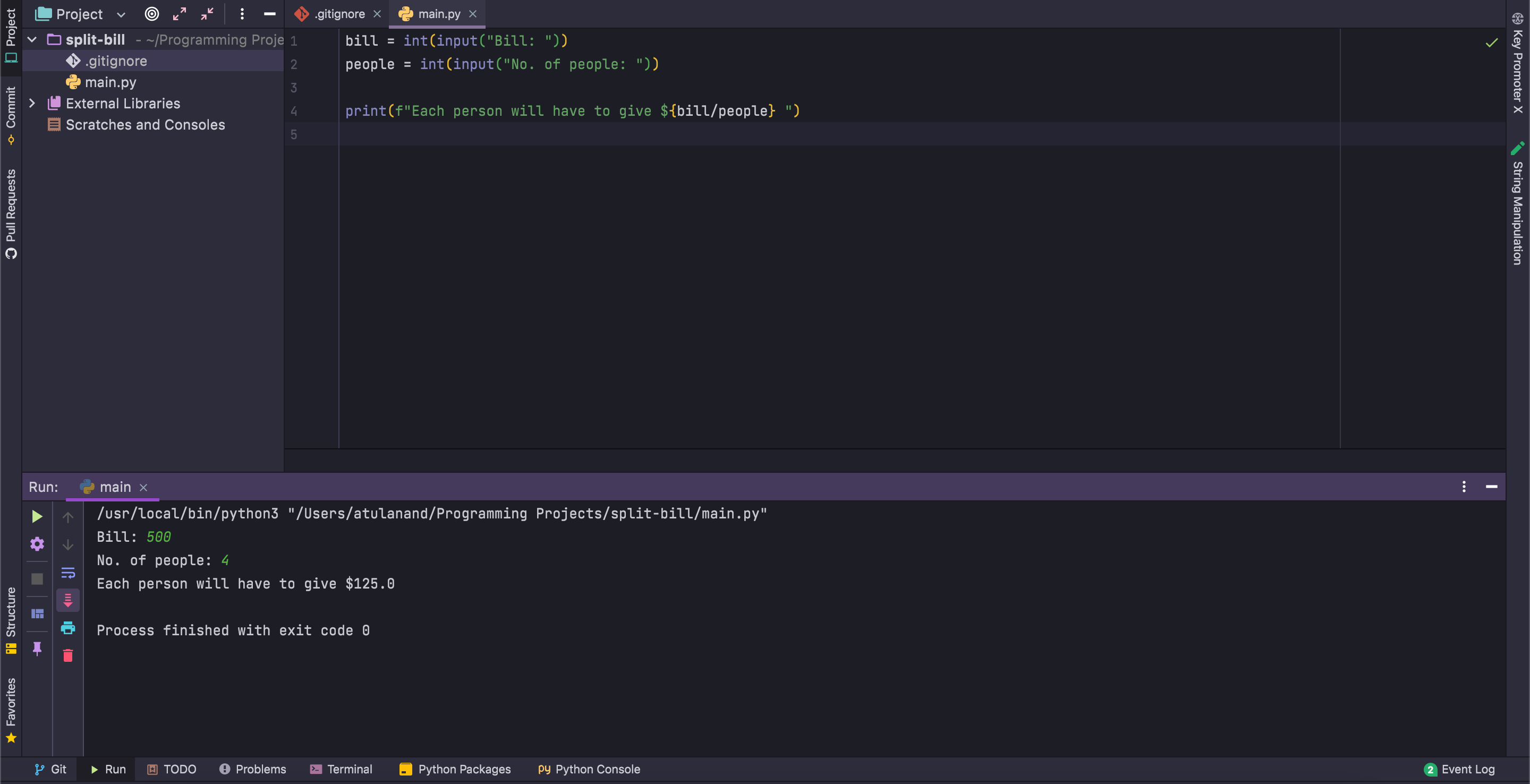The image size is (1530, 784).
Task: Open run settings gear icon
Action: click(x=37, y=543)
